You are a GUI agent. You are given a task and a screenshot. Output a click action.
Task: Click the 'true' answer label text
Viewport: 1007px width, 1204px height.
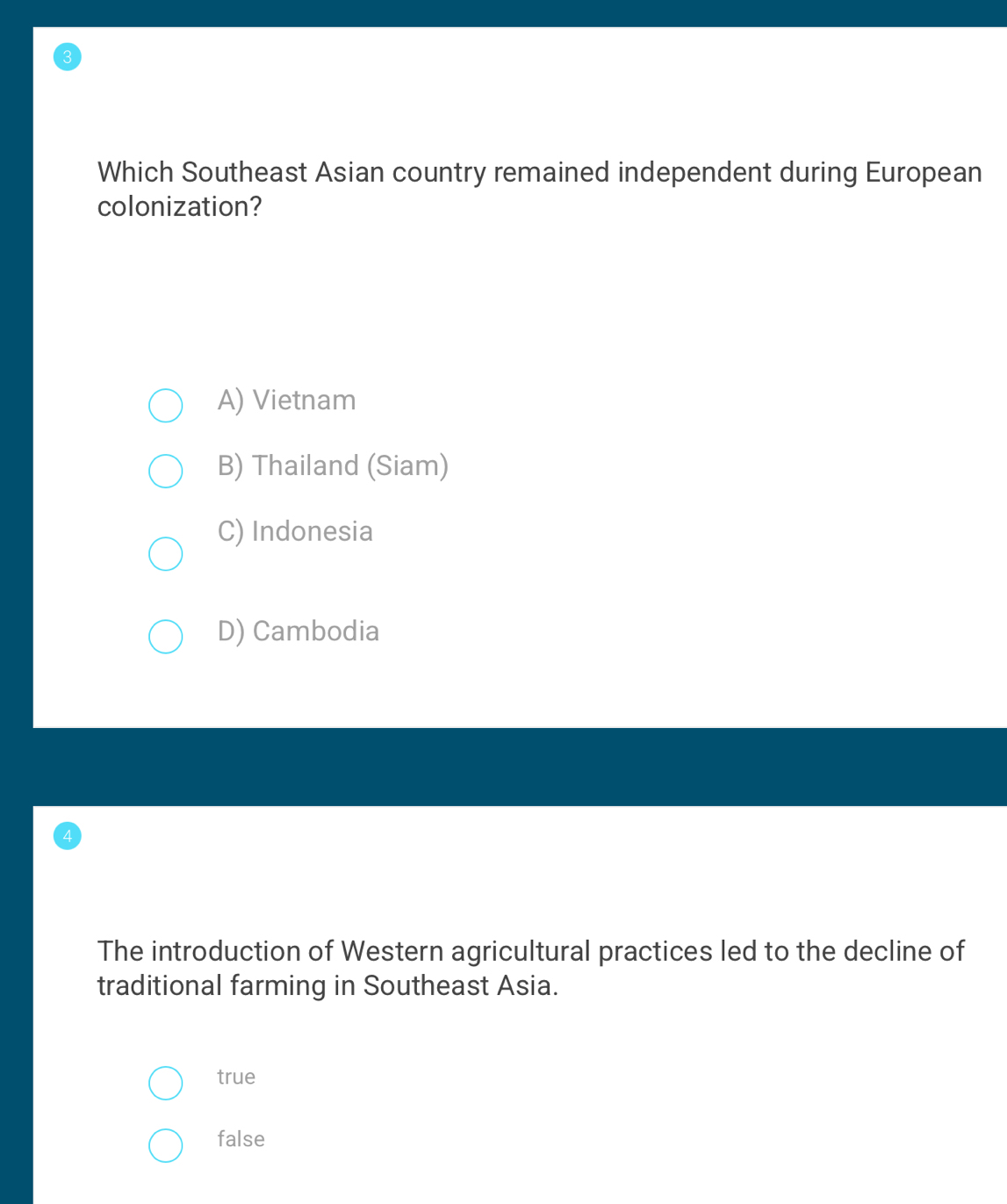[x=236, y=1077]
